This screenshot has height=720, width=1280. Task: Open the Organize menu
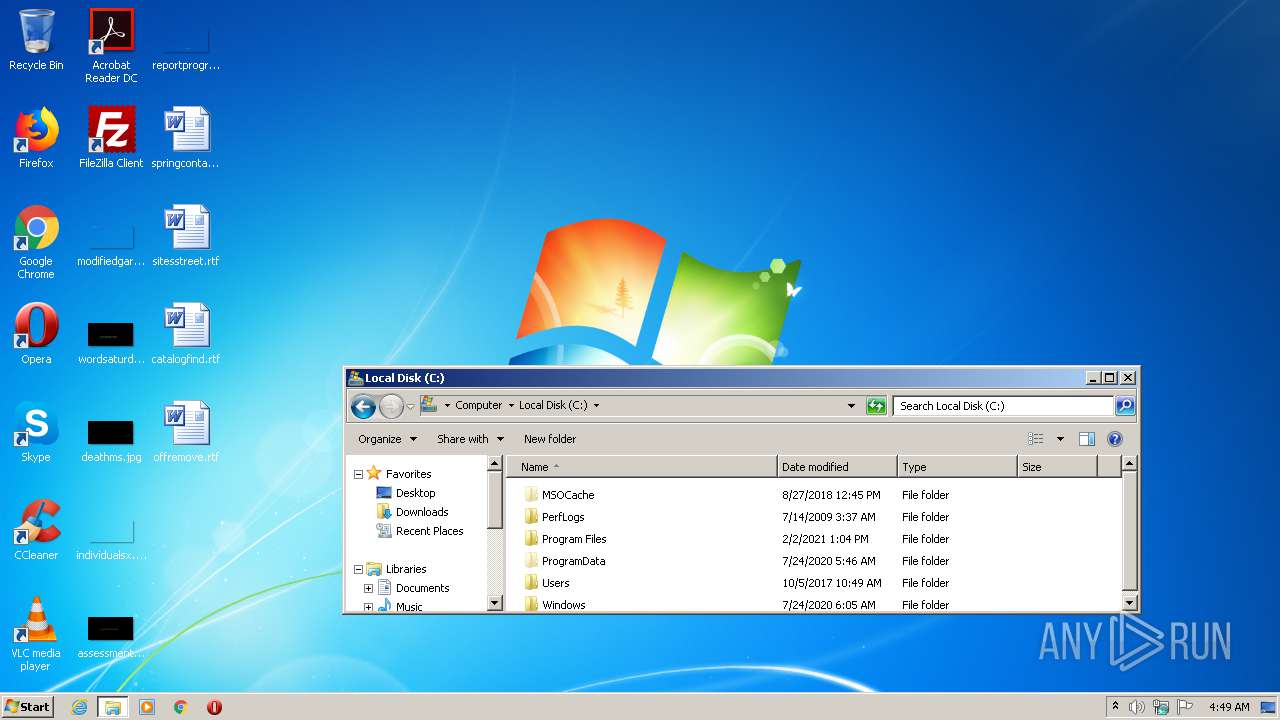(x=388, y=439)
